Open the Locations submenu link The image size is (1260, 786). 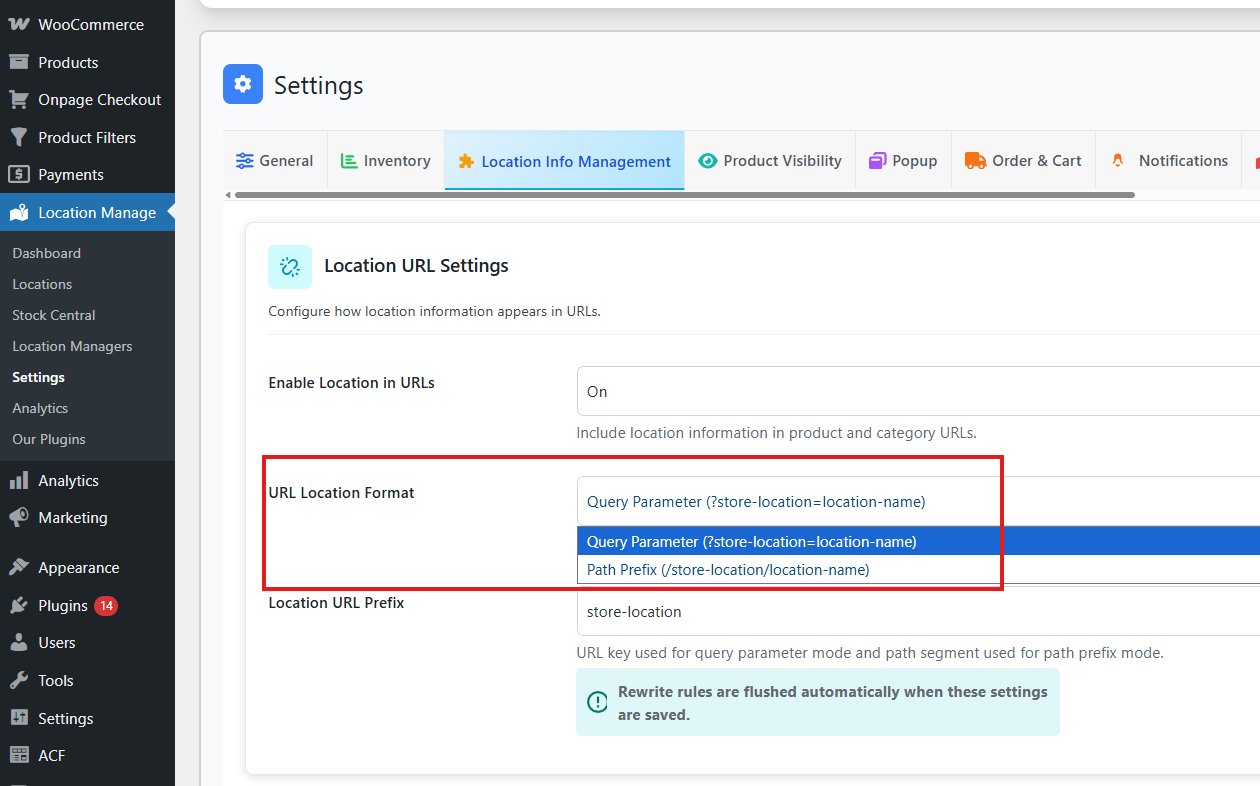click(x=42, y=284)
